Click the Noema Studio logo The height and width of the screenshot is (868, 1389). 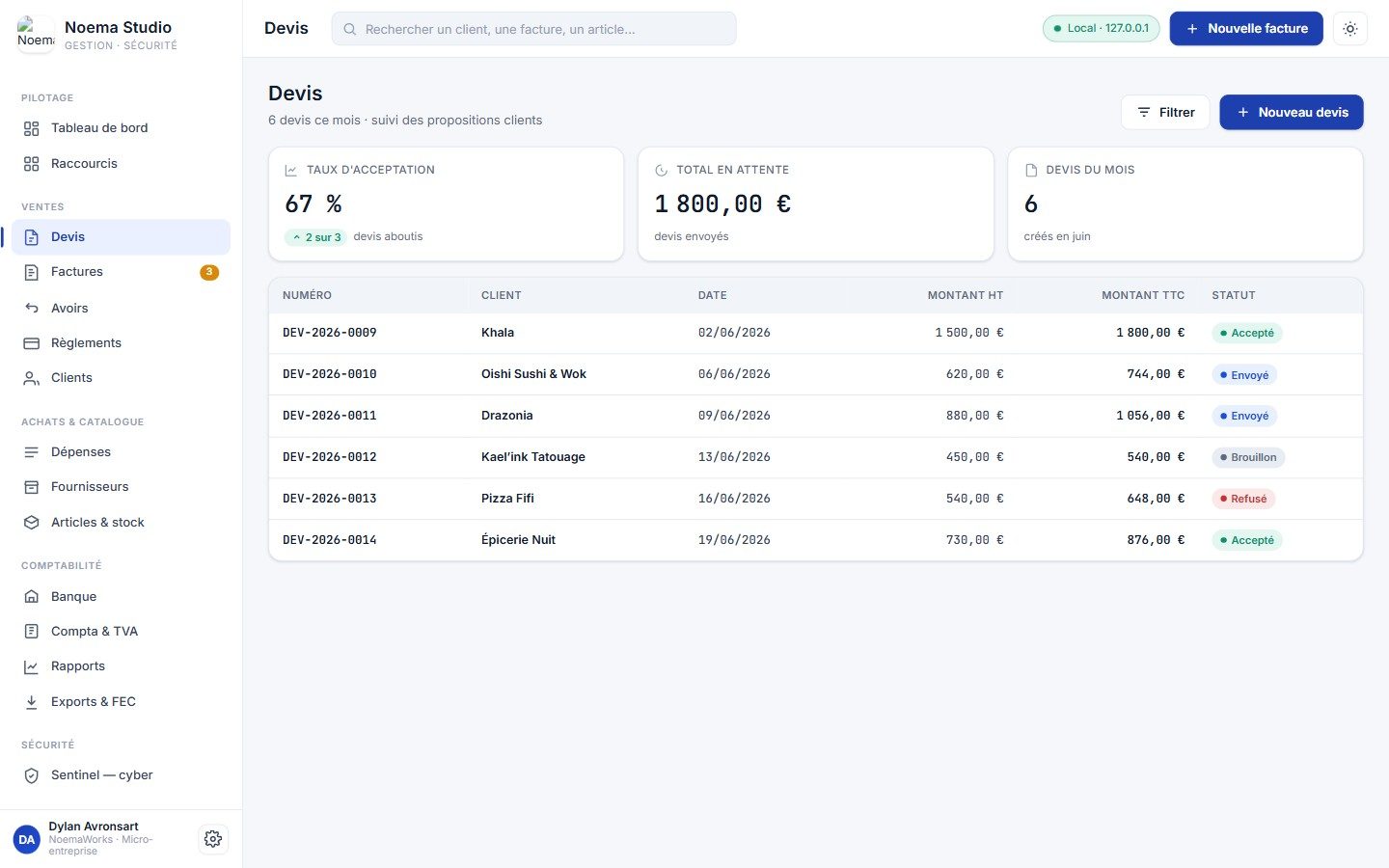point(36,34)
